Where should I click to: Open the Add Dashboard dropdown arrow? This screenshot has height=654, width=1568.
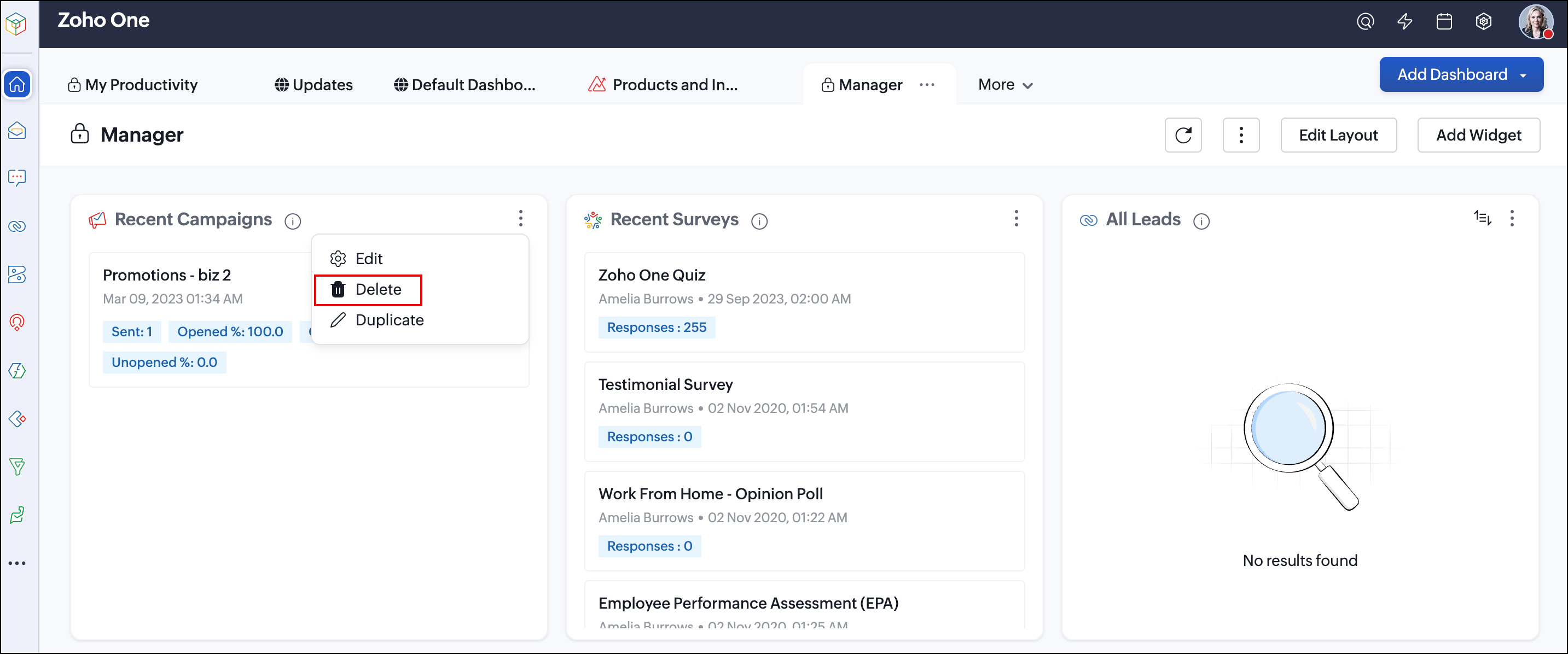point(1523,75)
